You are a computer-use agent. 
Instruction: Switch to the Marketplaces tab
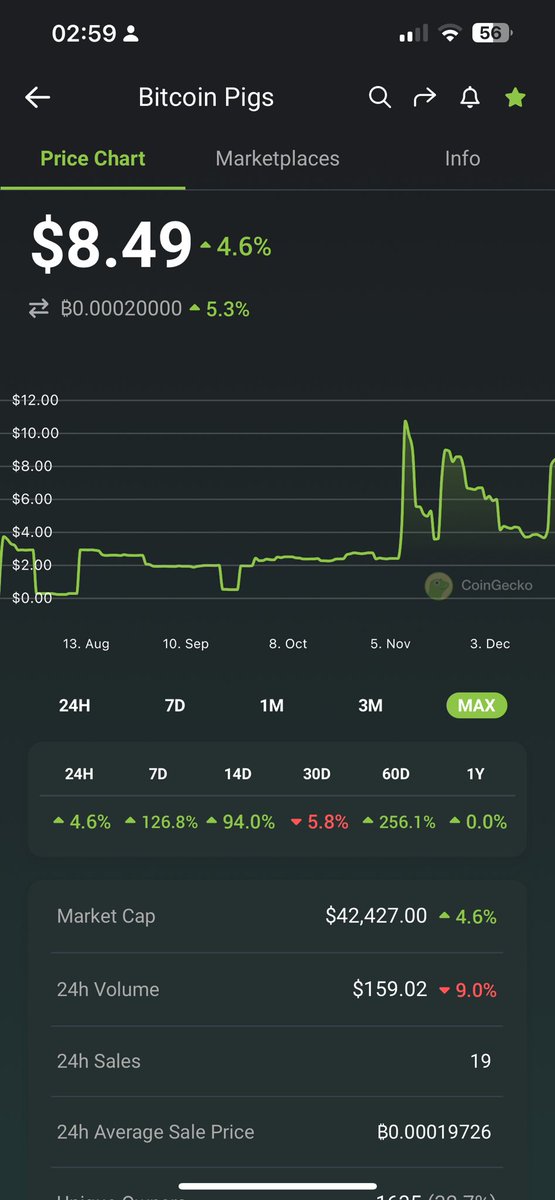coord(277,158)
